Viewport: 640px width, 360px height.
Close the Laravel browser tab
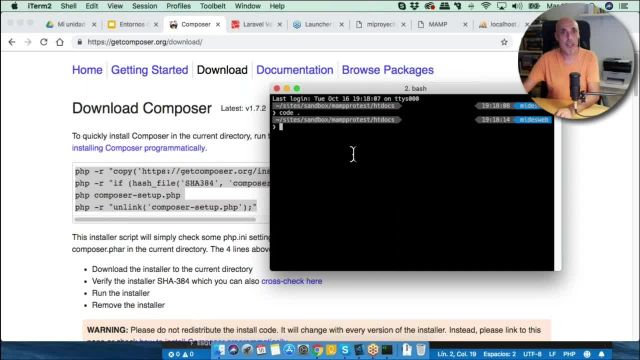click(x=280, y=24)
